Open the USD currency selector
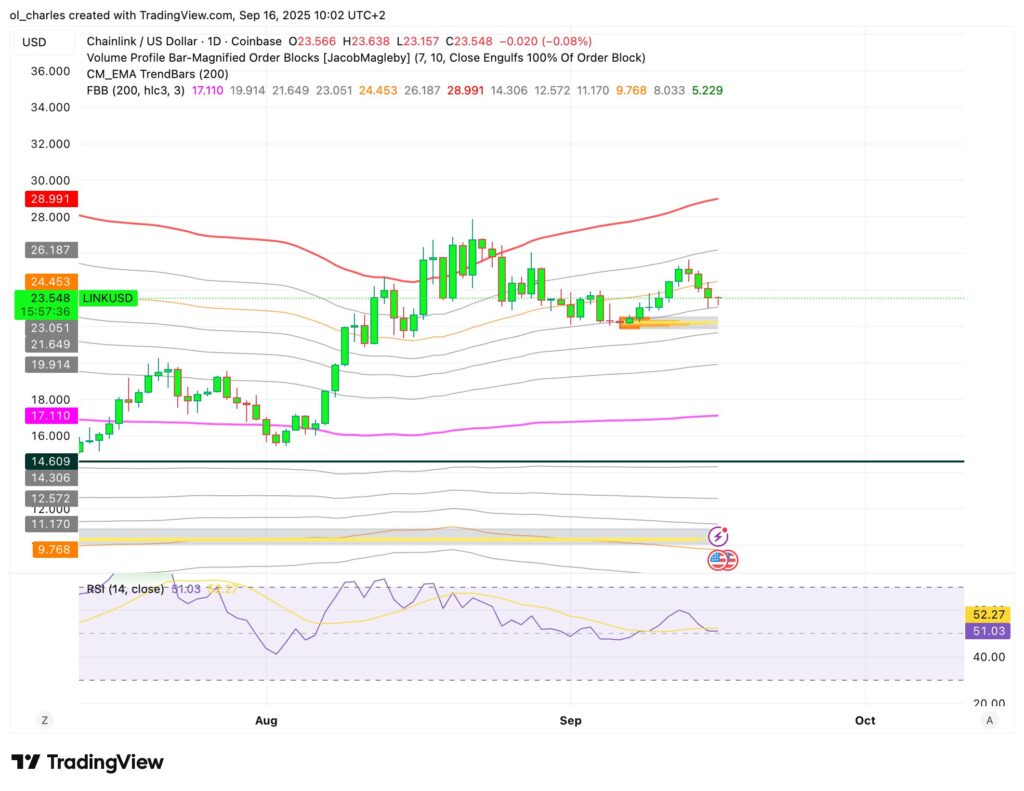Viewport: 1024px width, 791px height. click(x=34, y=42)
